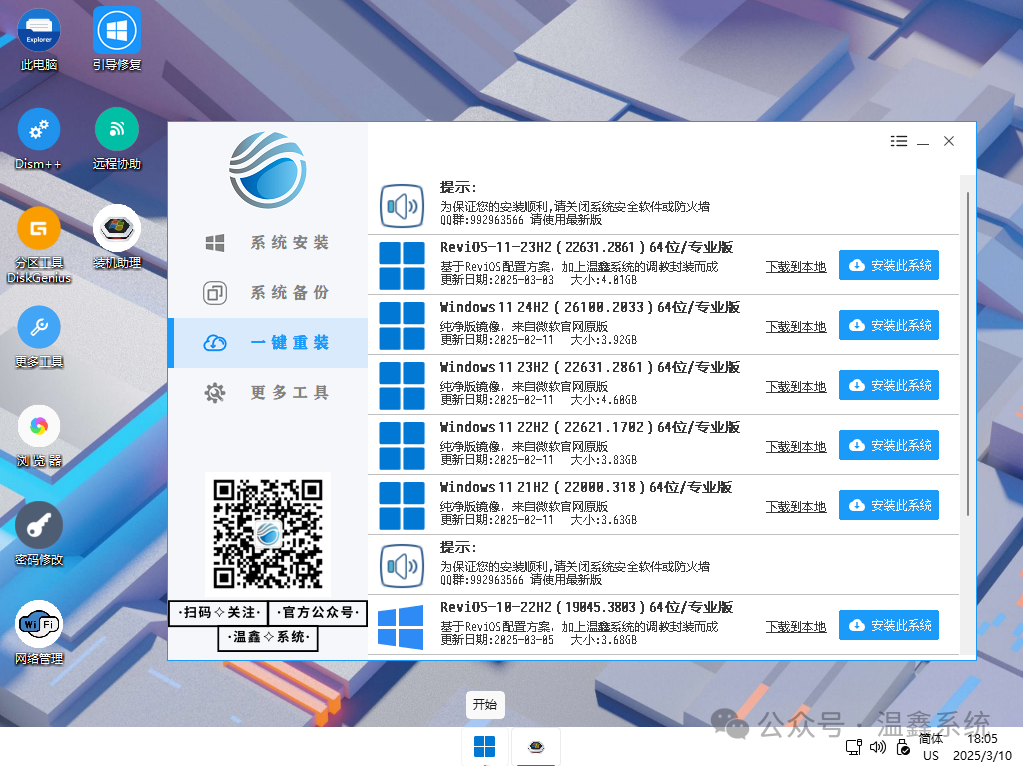Open the volume icon in the system tray
The image size is (1023, 766).
tap(877, 746)
